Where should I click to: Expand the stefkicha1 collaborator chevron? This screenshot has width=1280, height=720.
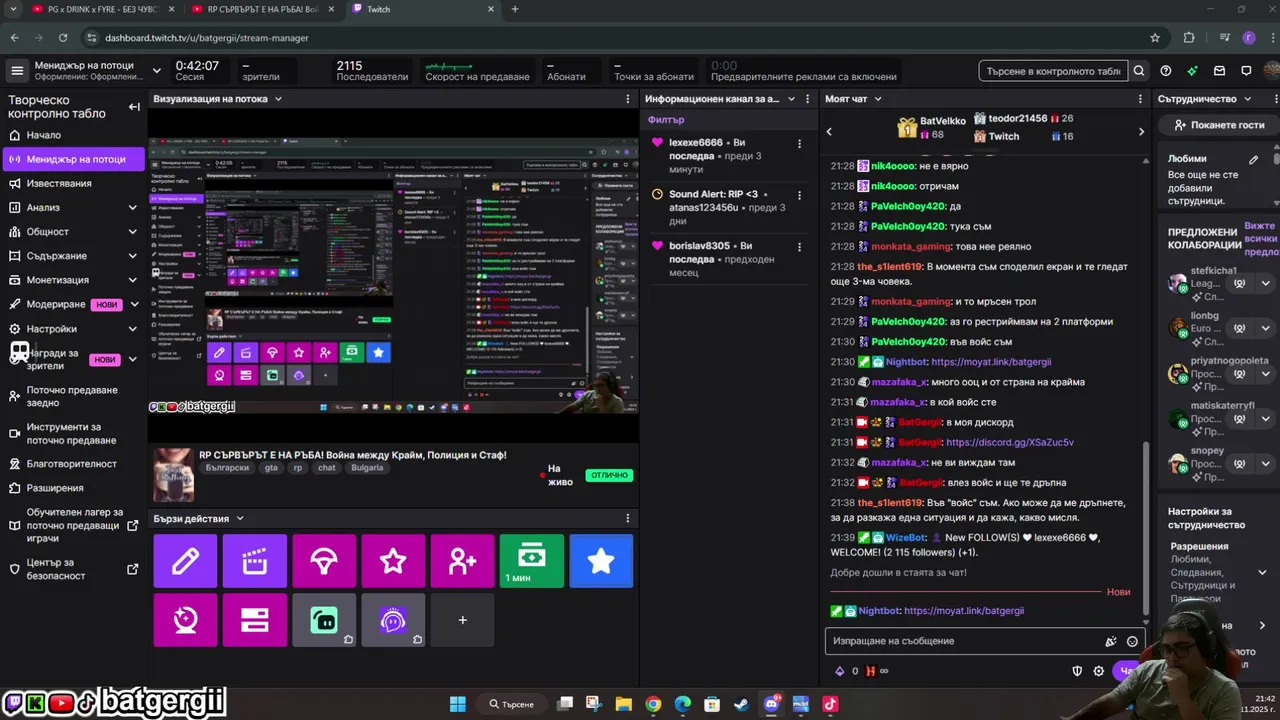point(1264,284)
